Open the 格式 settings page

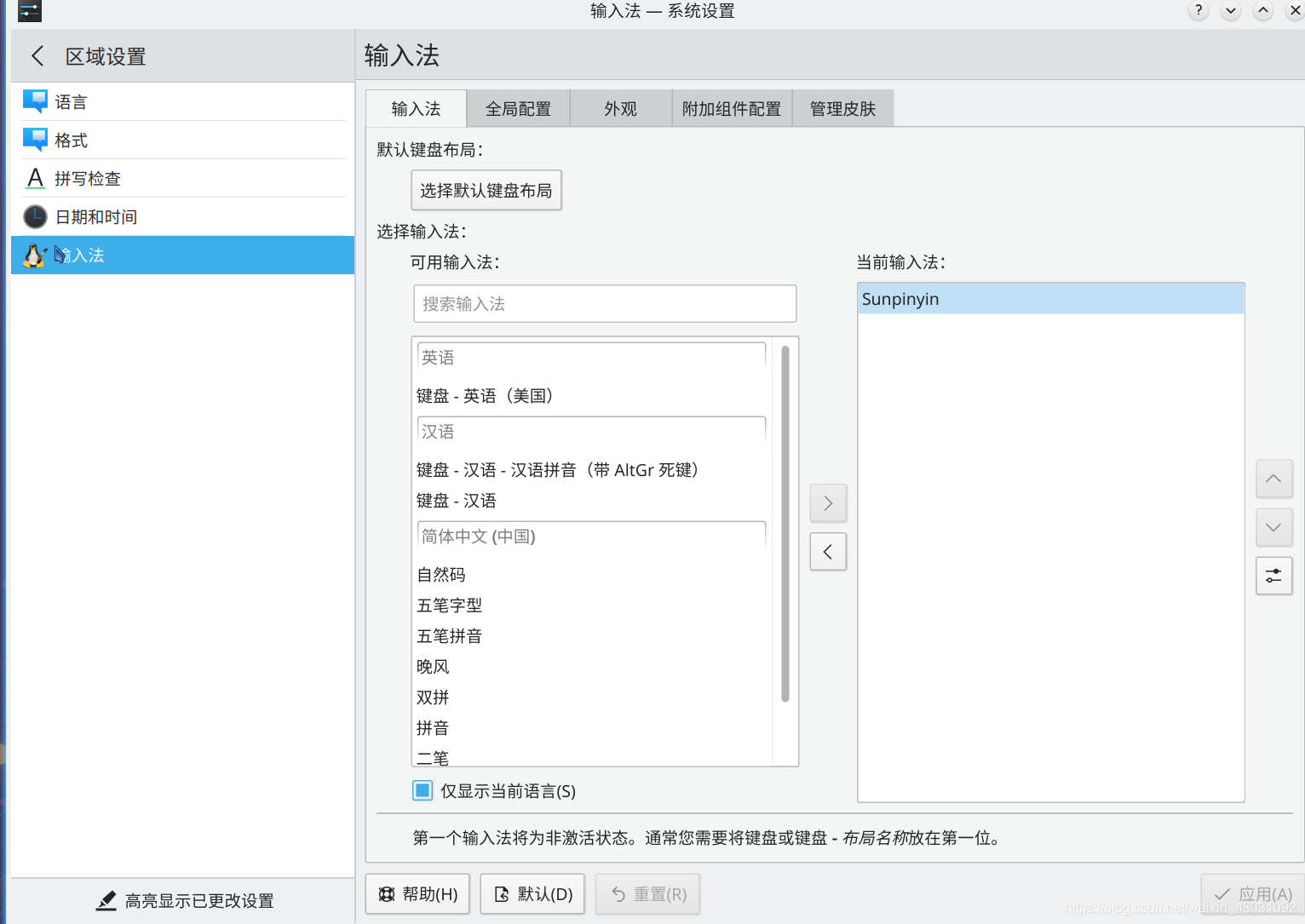point(183,141)
